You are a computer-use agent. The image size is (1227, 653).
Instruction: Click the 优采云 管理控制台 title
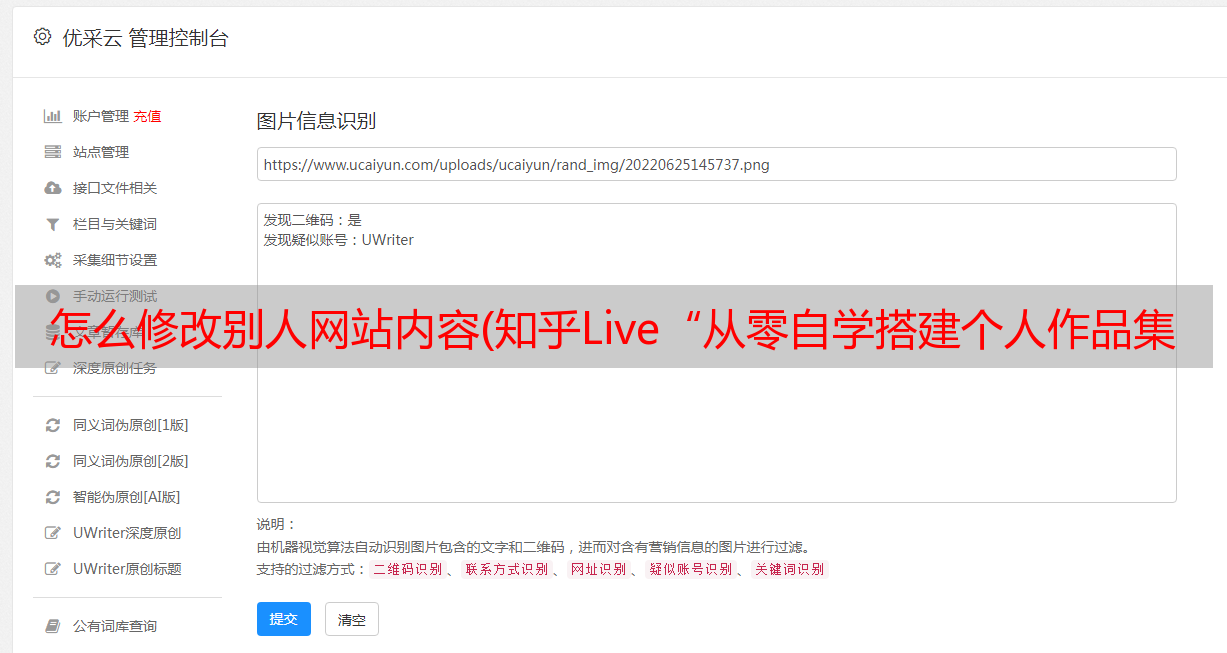click(x=145, y=38)
